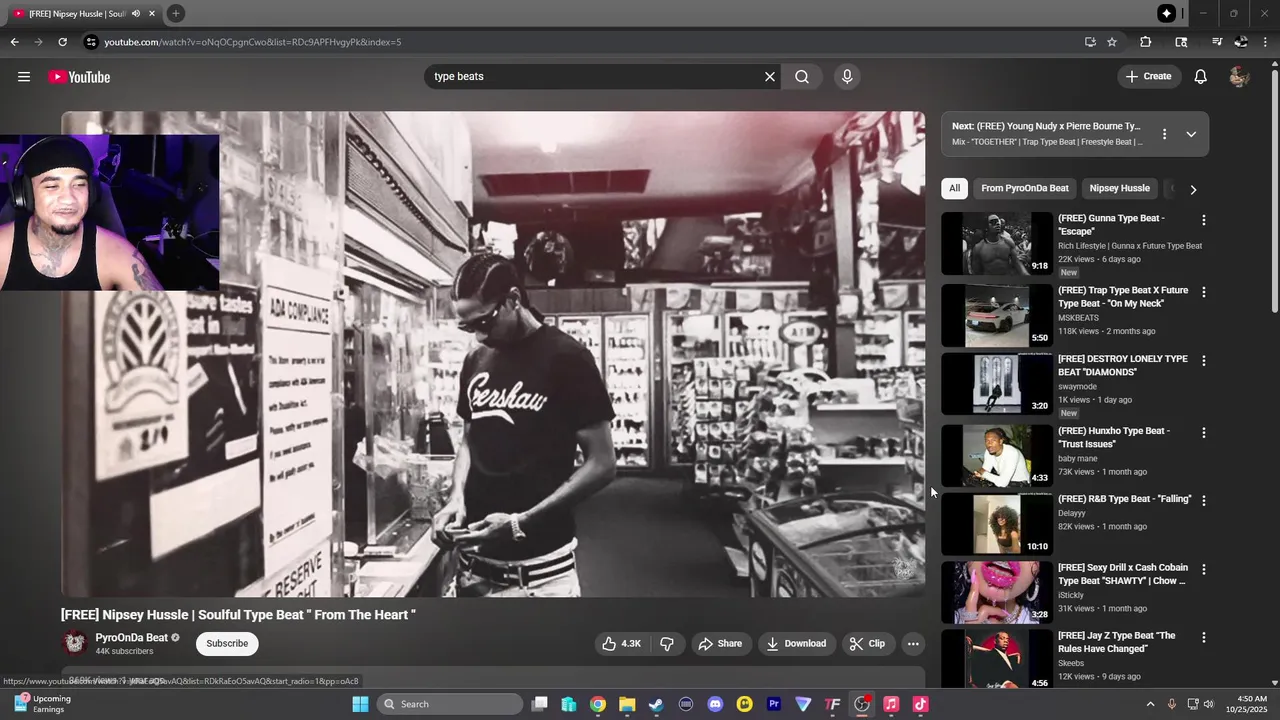Like the video with thumbs up
Image resolution: width=1280 pixels, height=720 pixels.
[x=621, y=644]
